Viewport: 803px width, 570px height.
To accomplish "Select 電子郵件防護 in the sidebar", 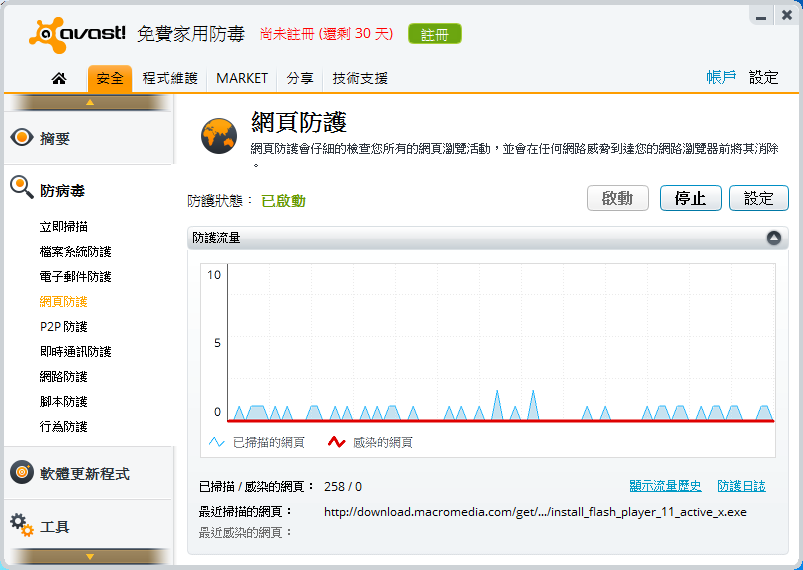I will pyautogui.click(x=75, y=277).
